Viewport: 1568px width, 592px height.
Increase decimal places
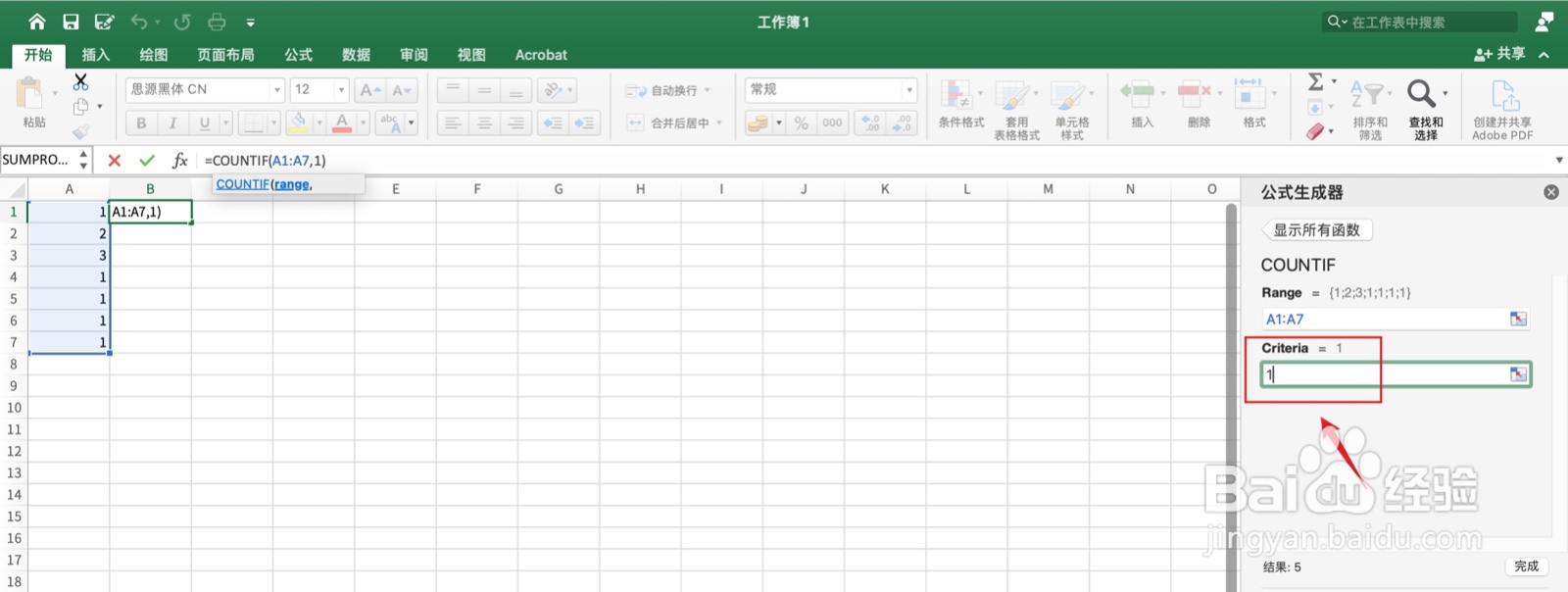870,123
